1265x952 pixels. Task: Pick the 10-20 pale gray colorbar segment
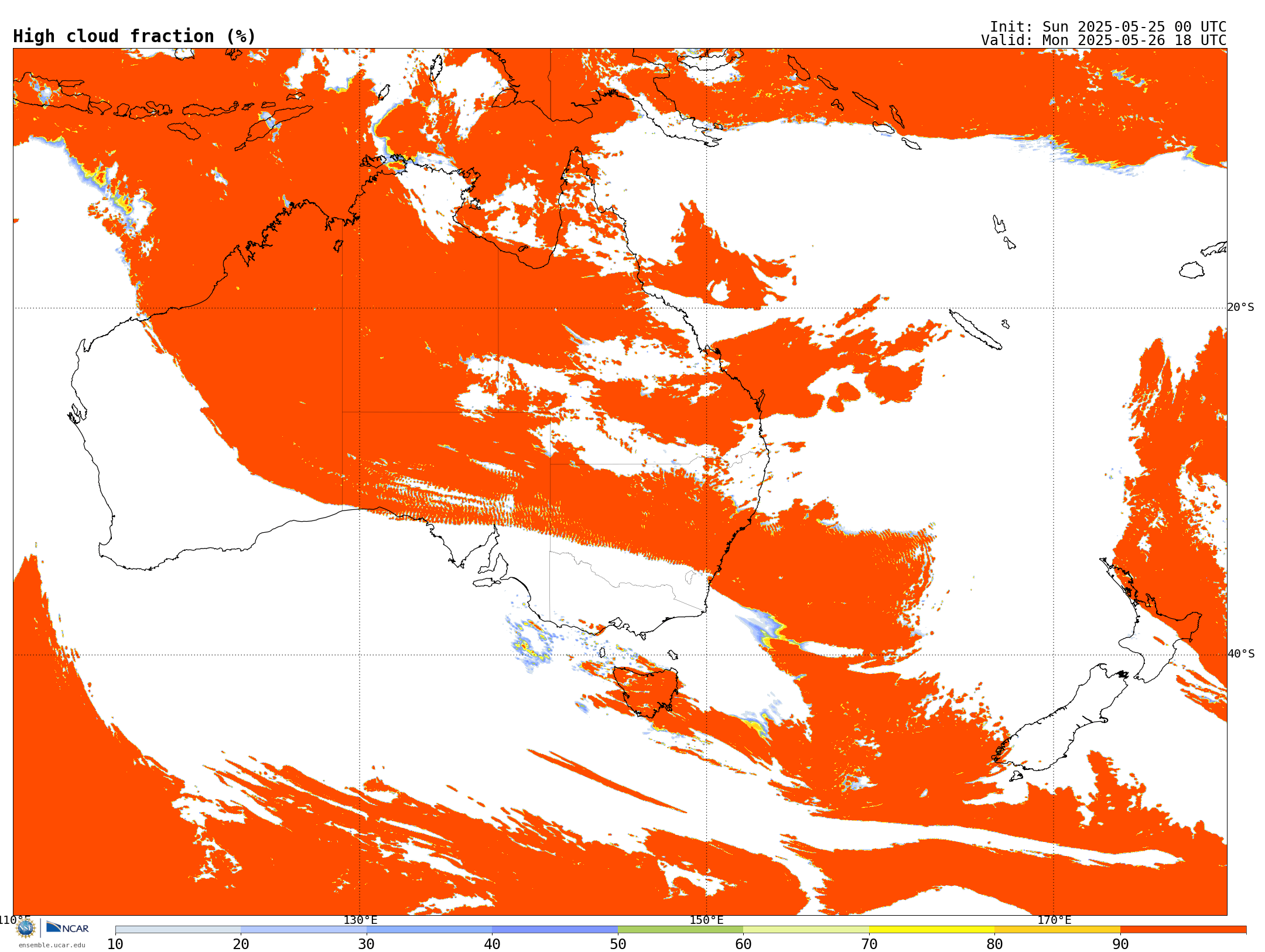[x=178, y=929]
